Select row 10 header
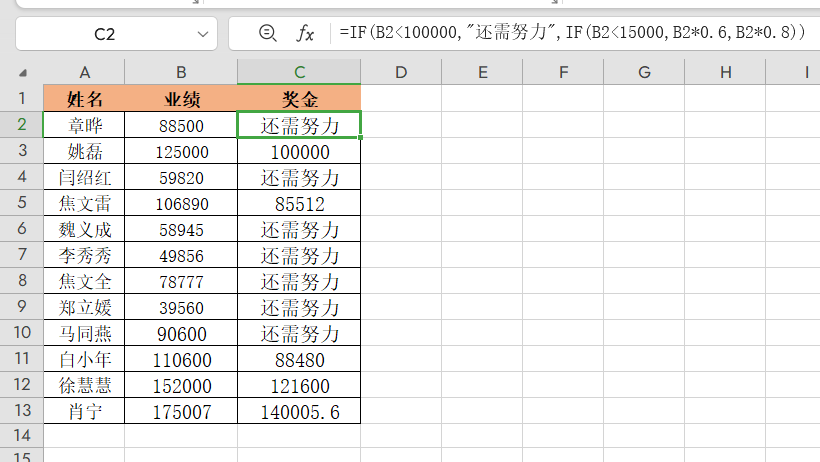The image size is (820, 462). point(21,332)
